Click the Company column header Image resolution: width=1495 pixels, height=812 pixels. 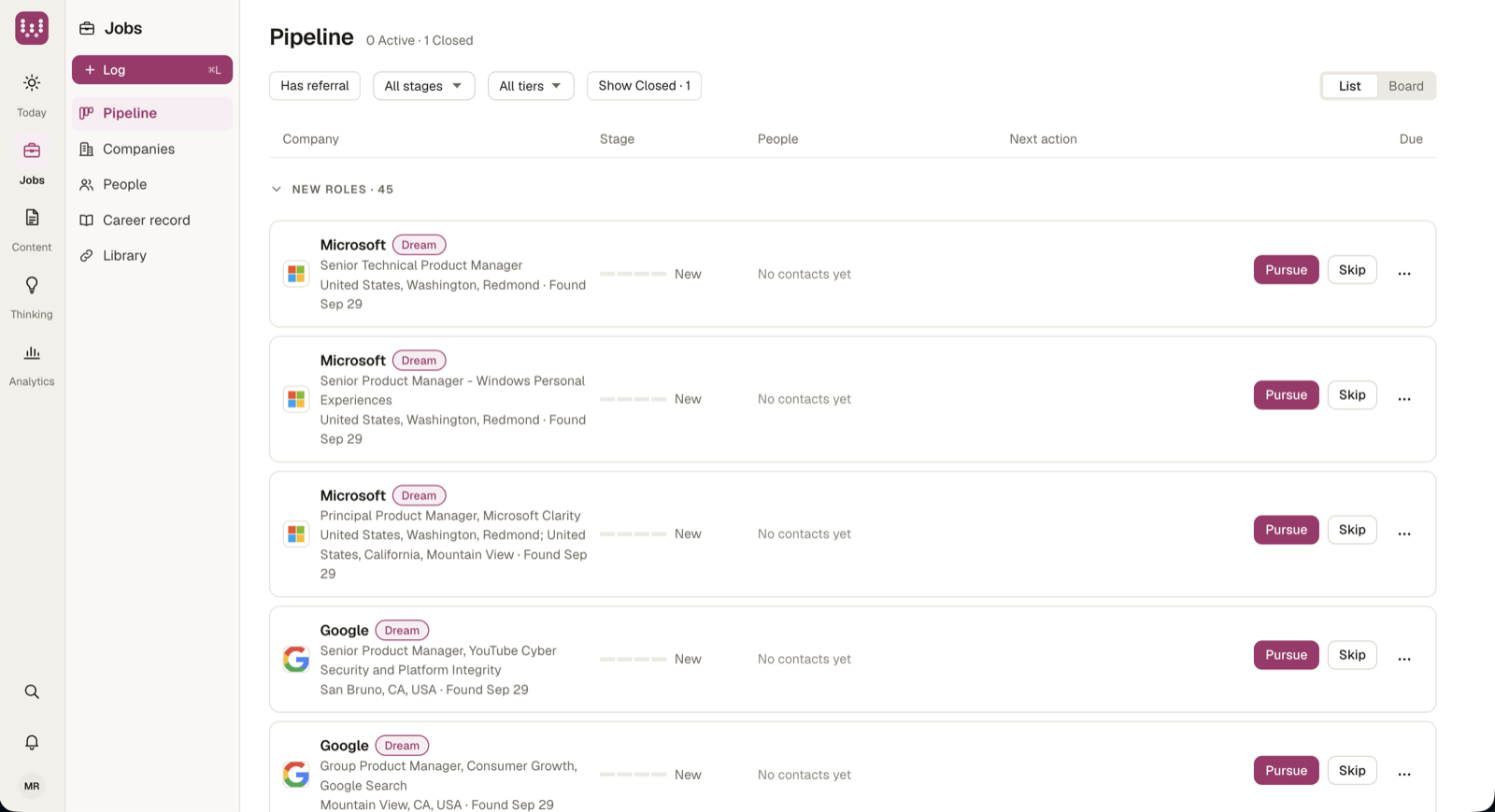click(310, 139)
